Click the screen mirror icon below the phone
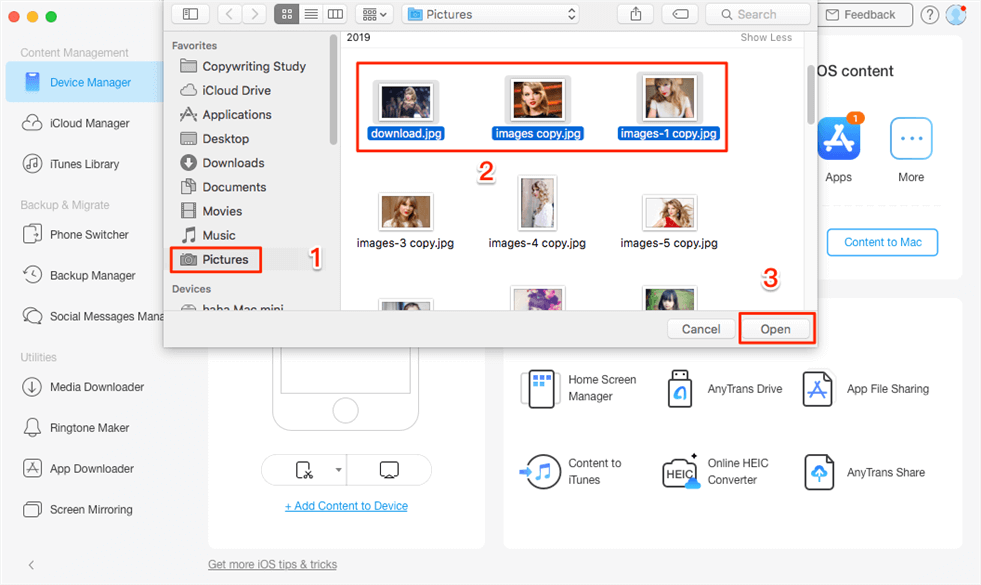The width and height of the screenshot is (981, 585). (390, 469)
